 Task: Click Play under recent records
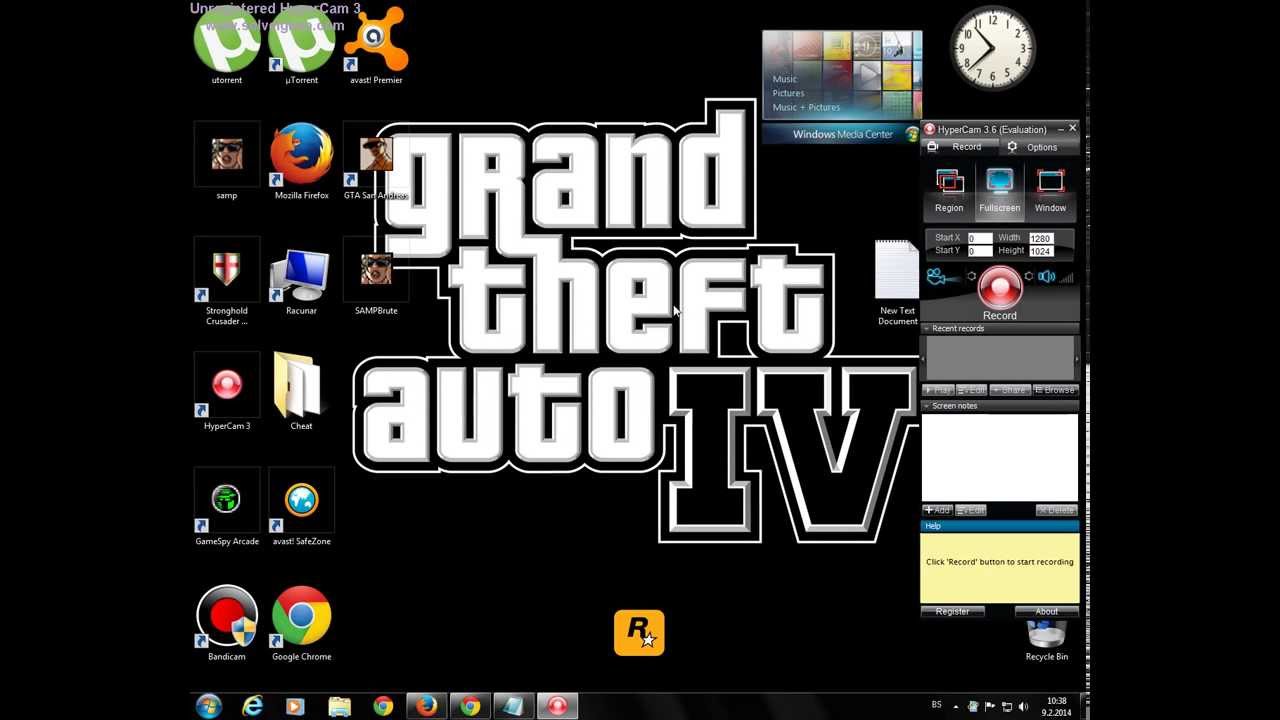click(x=939, y=390)
